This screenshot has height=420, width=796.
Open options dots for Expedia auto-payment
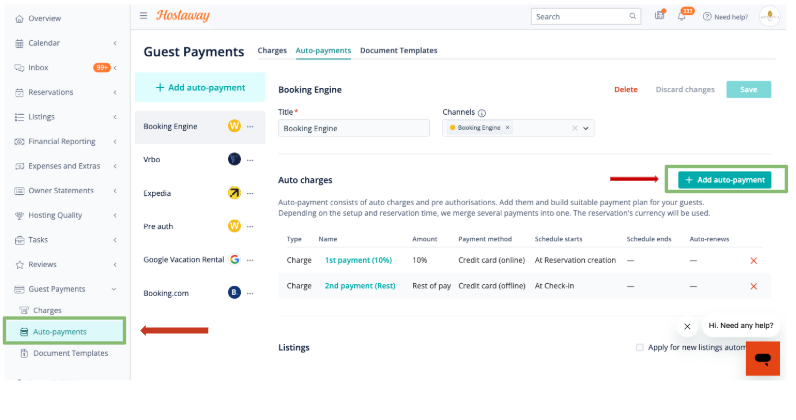(x=250, y=193)
